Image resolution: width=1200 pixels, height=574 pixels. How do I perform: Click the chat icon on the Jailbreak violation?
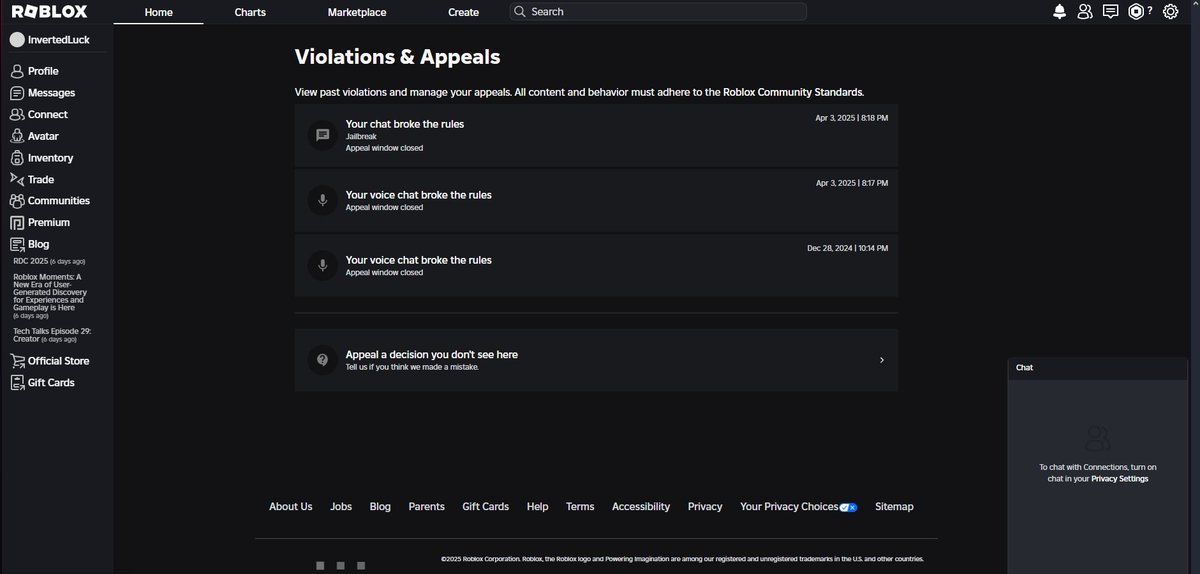[x=322, y=135]
